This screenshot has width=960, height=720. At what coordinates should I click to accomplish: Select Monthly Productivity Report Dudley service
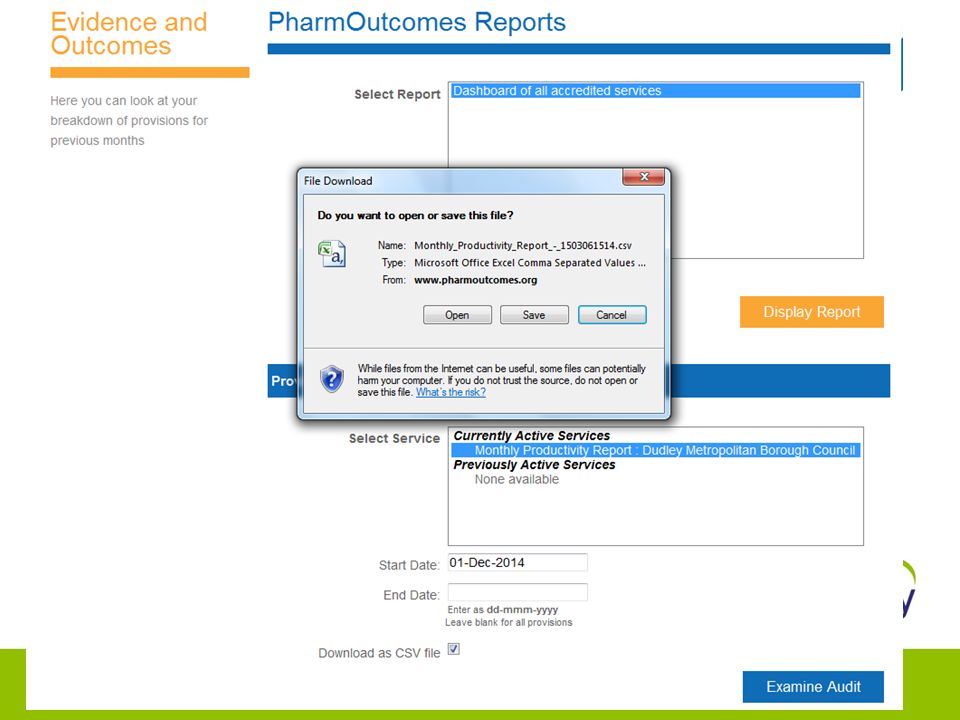click(655, 450)
